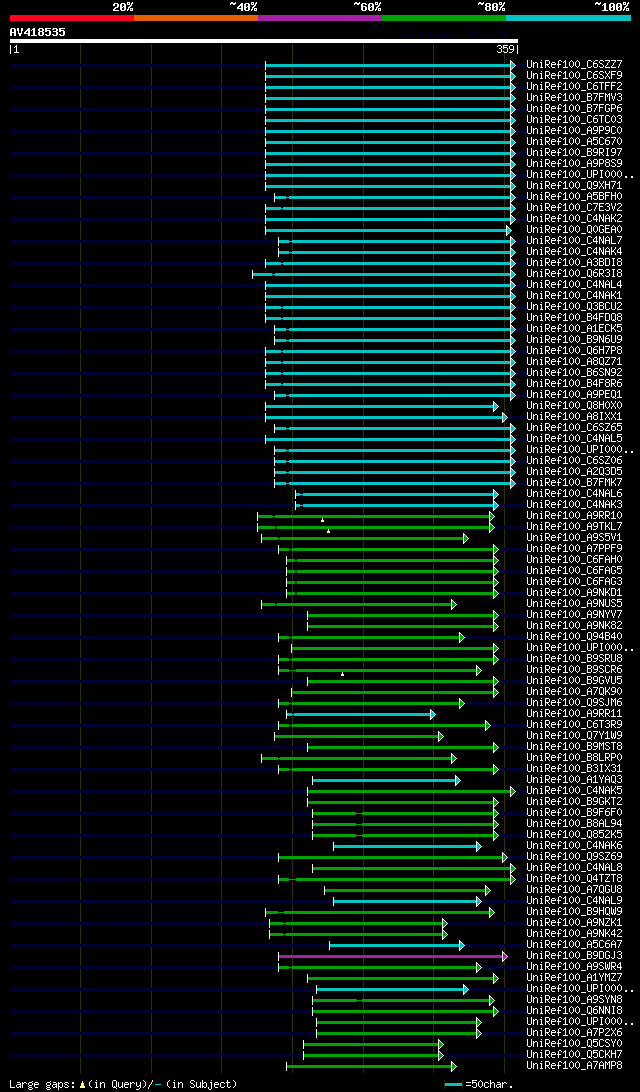Select the green ~80% identity legend segment
640x1092 pixels.
click(x=444, y=18)
